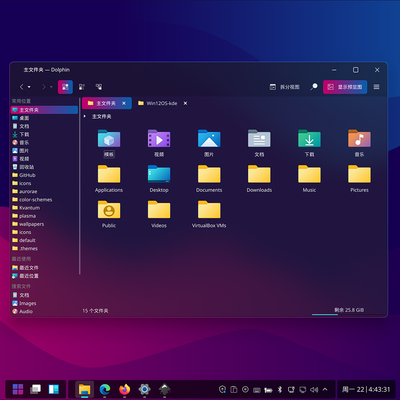Expand the breadcrumb arrow before 主文件夹
This screenshot has height=400, width=400.
click(x=85, y=116)
